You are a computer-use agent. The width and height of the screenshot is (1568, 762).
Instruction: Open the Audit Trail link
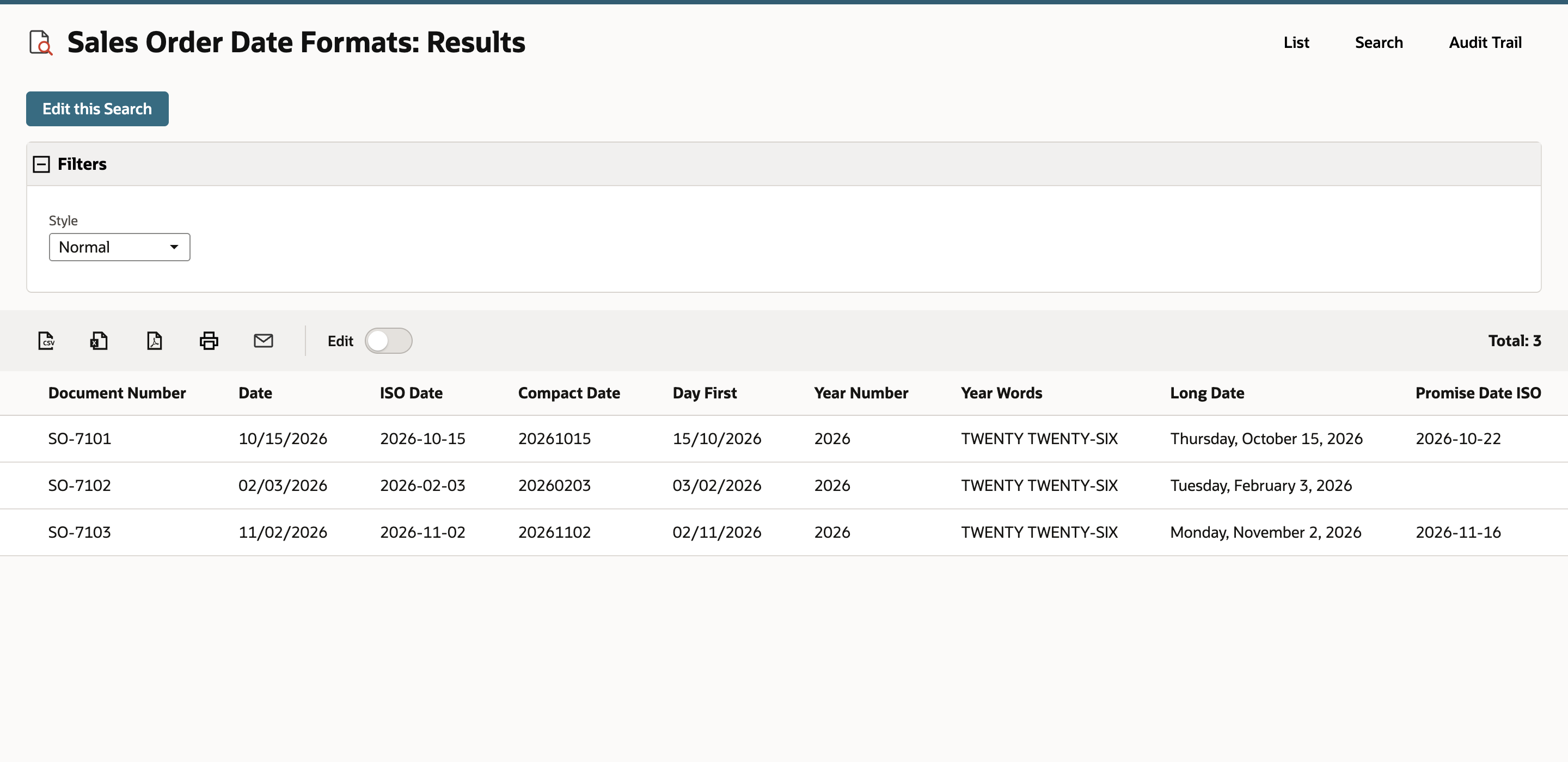pyautogui.click(x=1485, y=42)
